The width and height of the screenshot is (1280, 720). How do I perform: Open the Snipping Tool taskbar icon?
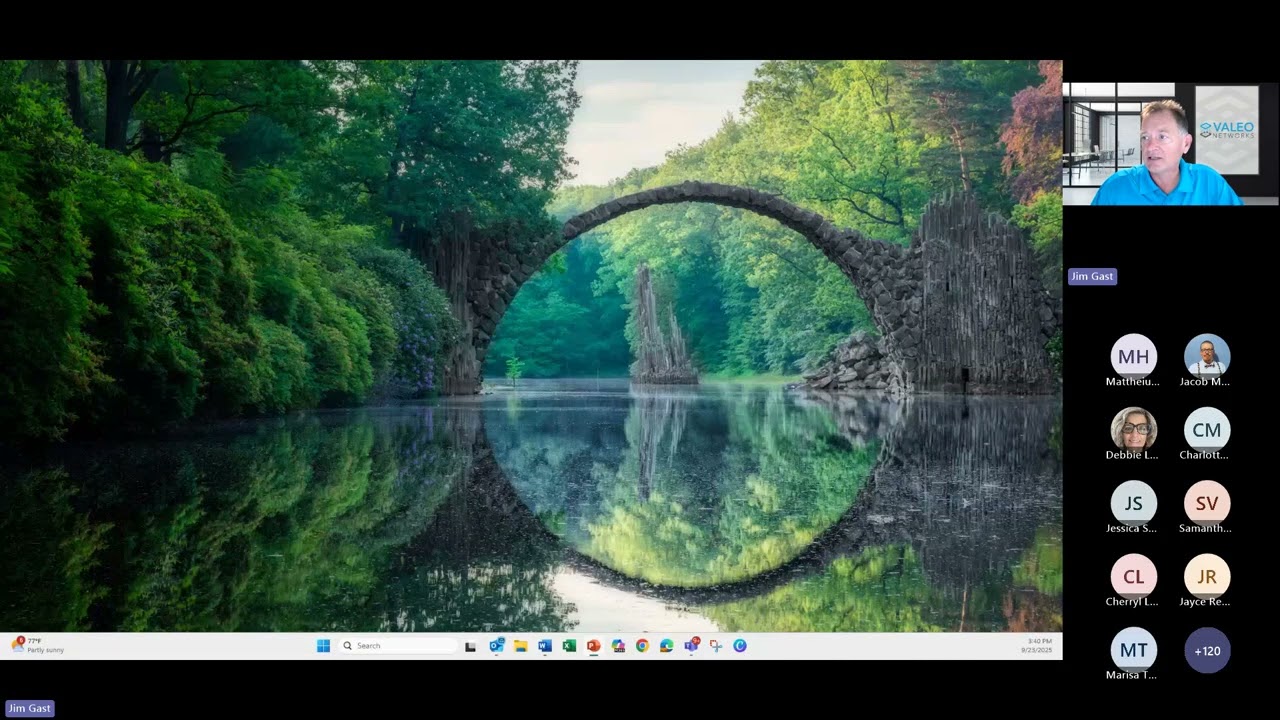[x=716, y=646]
